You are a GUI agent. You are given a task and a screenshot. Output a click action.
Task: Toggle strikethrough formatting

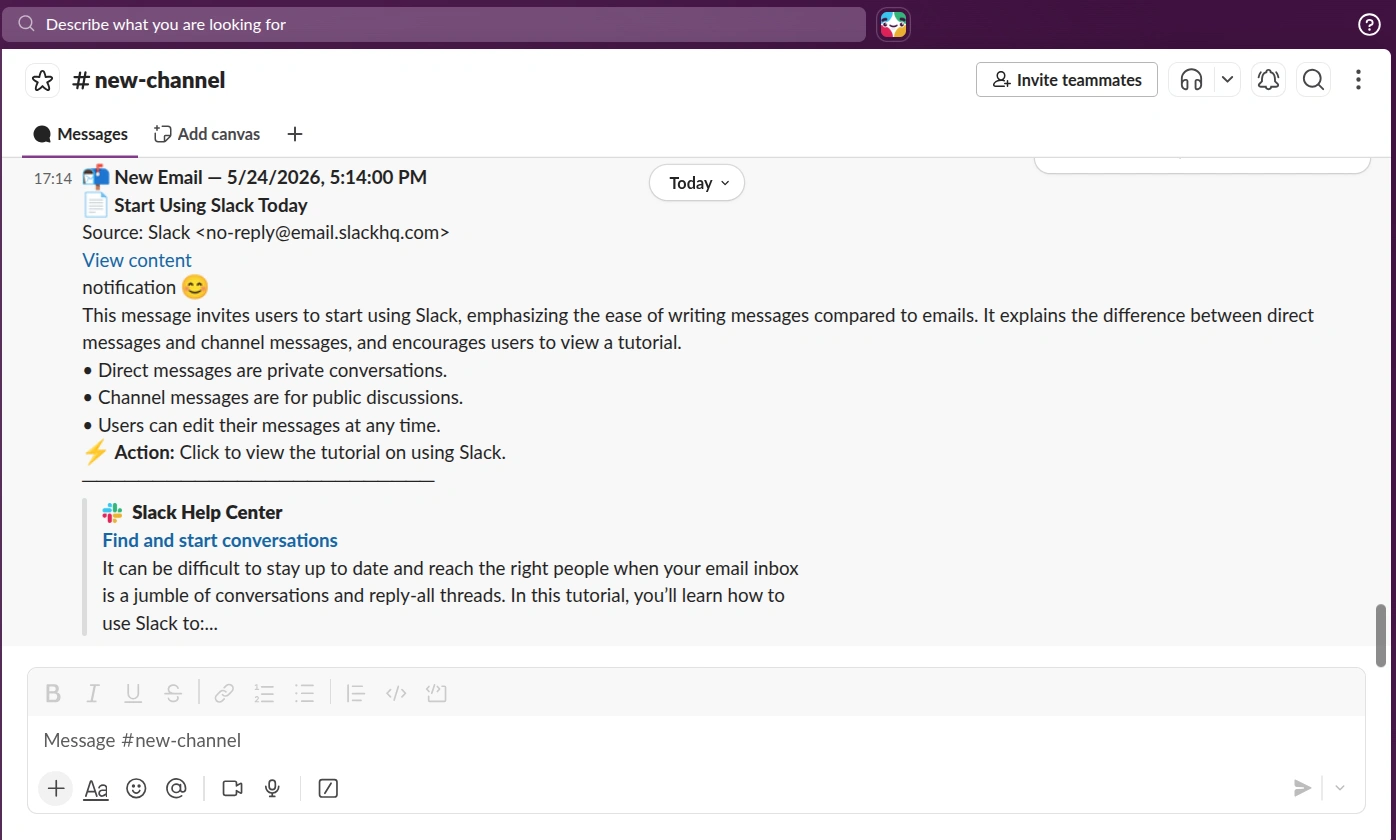(173, 692)
